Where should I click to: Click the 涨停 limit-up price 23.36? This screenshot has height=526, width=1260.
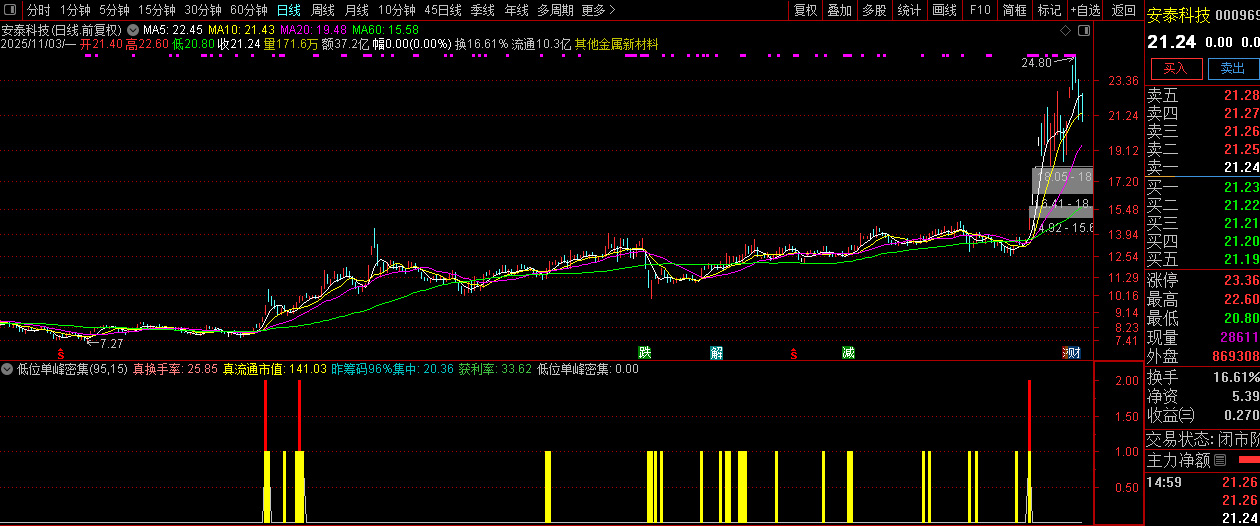coord(1242,280)
